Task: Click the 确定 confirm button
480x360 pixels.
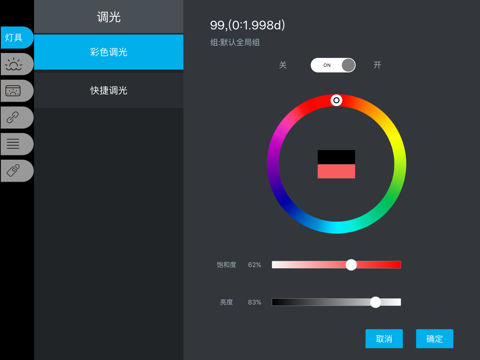Action: [x=435, y=339]
